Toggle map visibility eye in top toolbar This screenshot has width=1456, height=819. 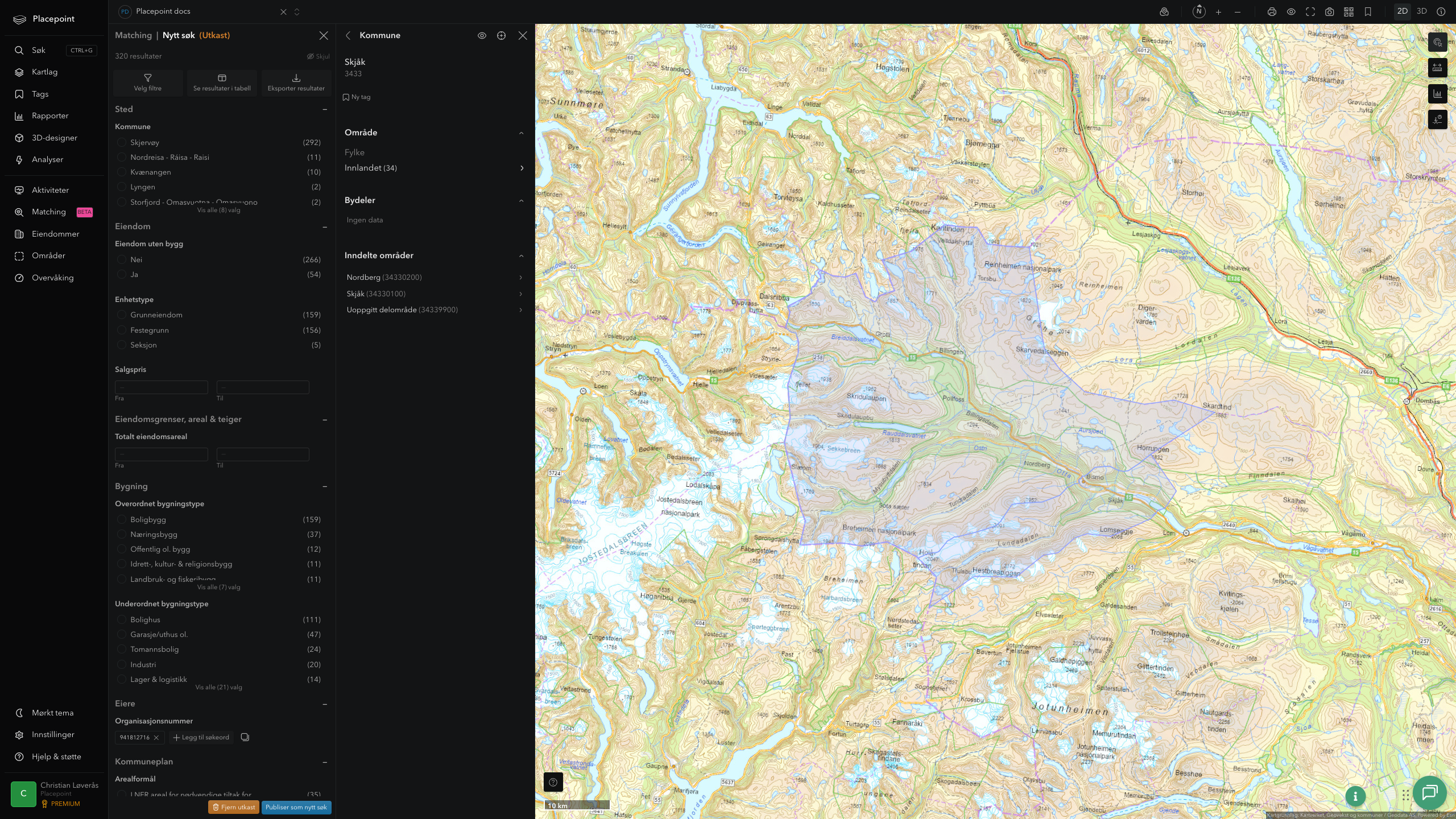pos(1291,12)
